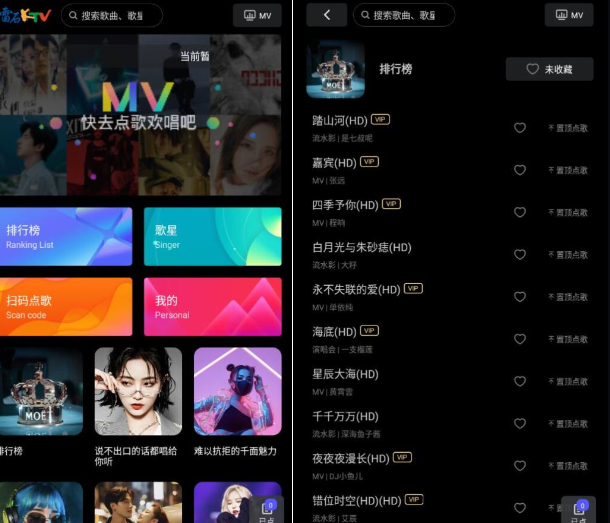Click the 雷石KTV logo
The width and height of the screenshot is (610, 523).
click(25, 15)
